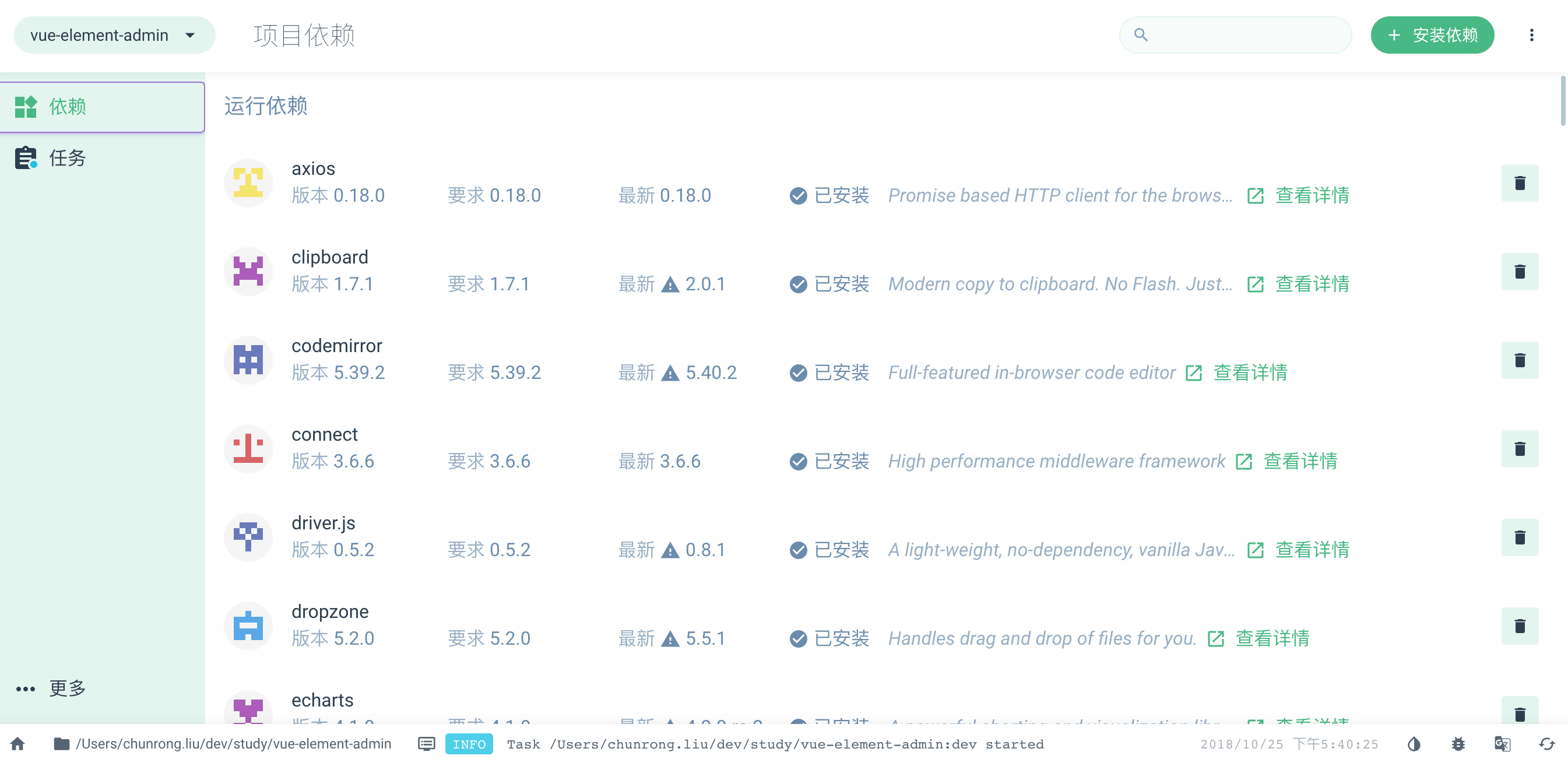Remove dropzone using its trash icon
This screenshot has height=759, width=1568.
tap(1519, 626)
